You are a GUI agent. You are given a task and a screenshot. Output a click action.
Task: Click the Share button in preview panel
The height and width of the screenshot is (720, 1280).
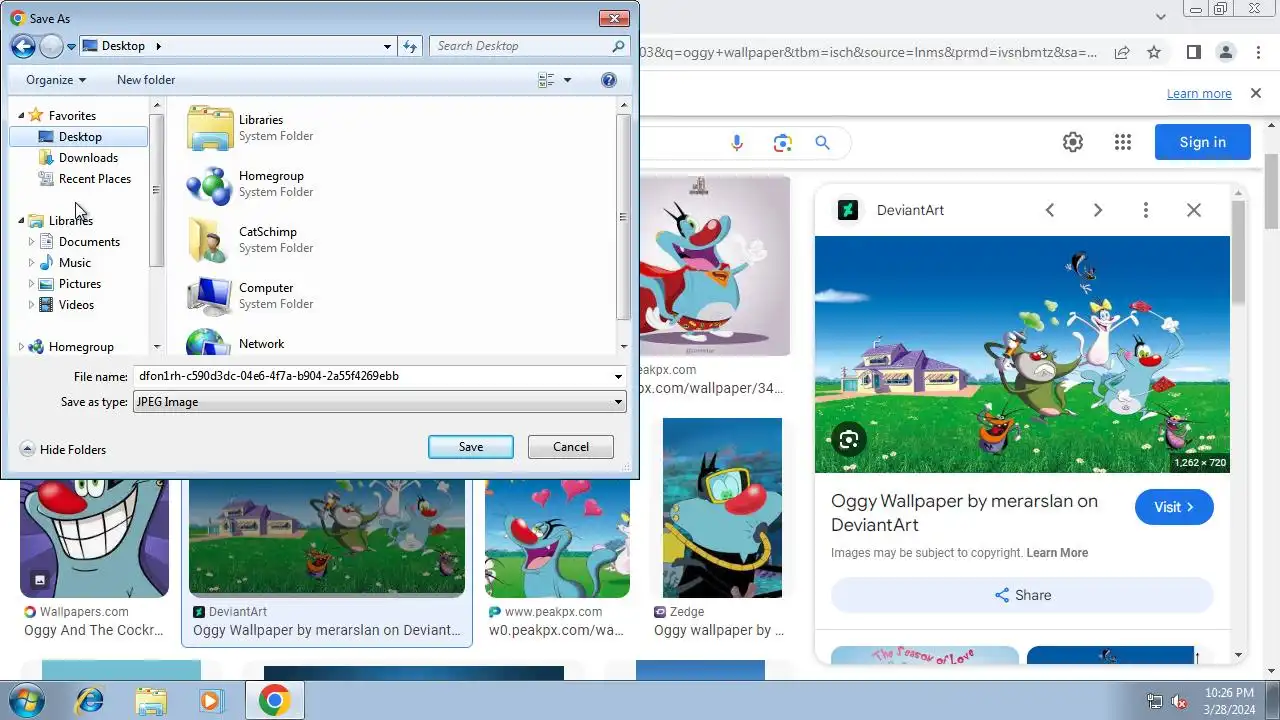pos(1022,595)
